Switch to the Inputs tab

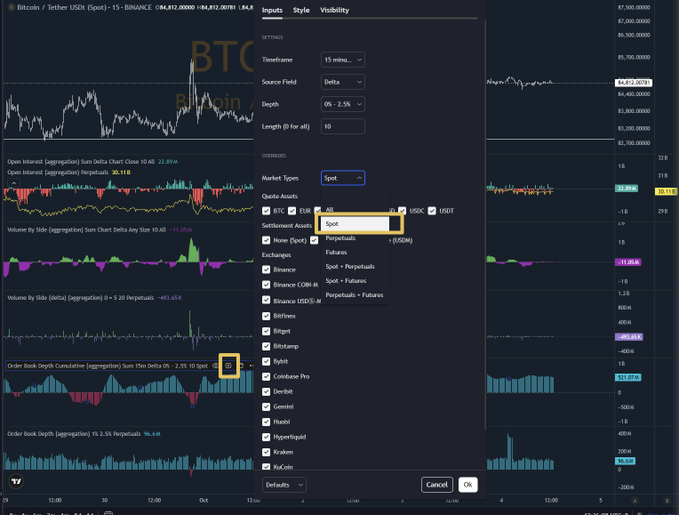[272, 10]
